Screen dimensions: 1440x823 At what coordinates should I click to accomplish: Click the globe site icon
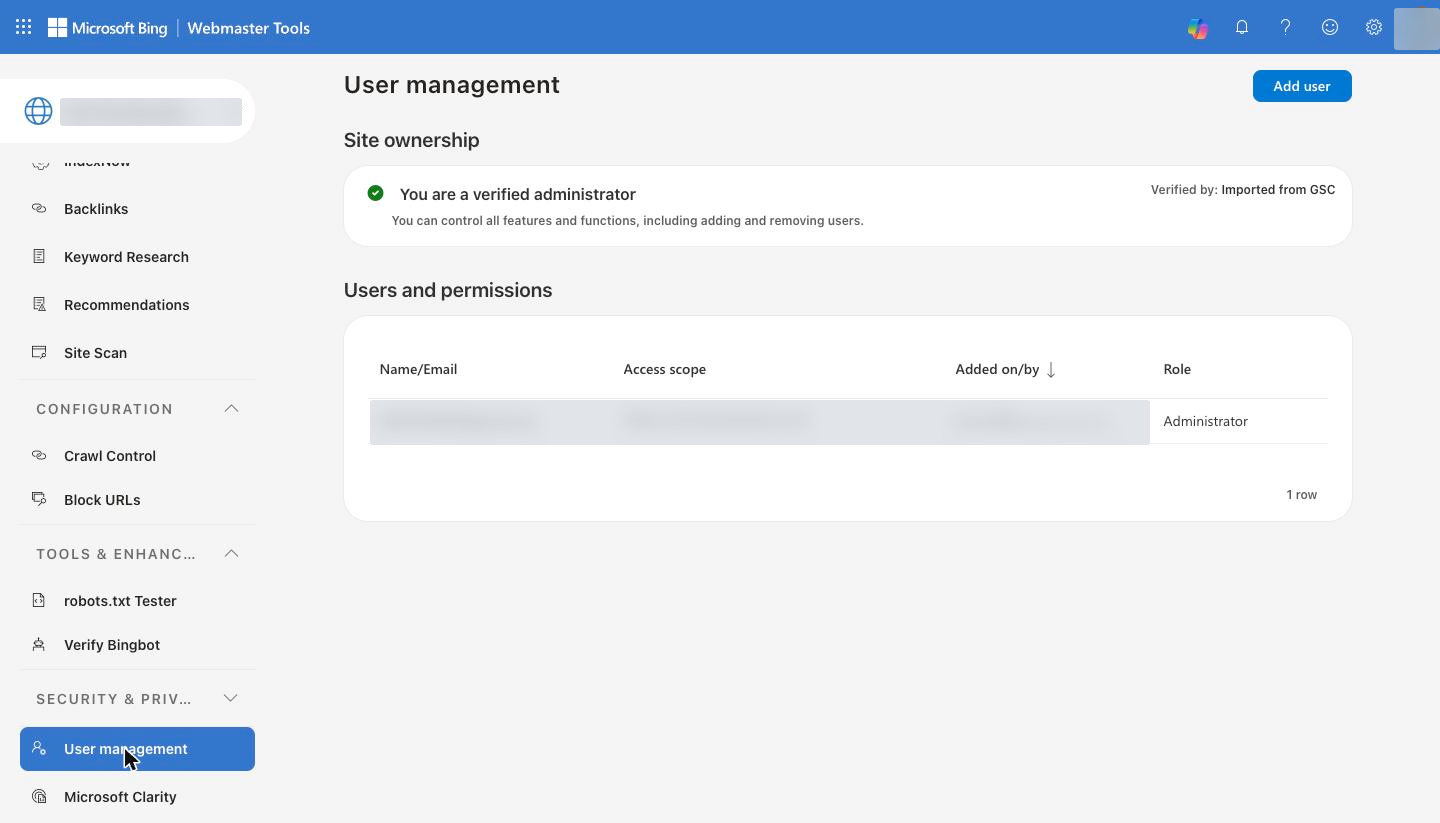coord(38,111)
